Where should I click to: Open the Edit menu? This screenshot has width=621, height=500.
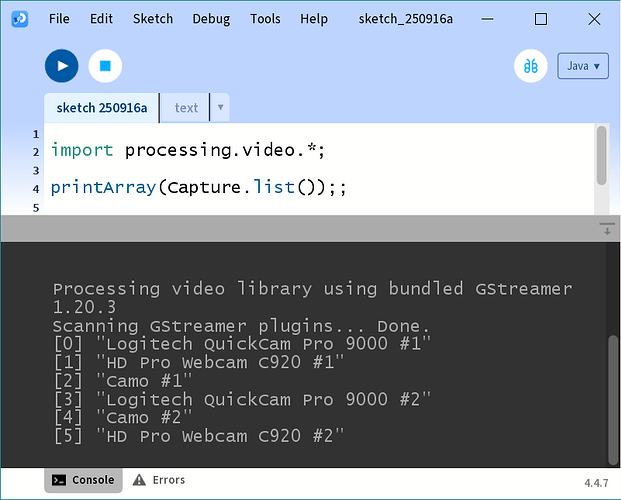pos(101,18)
